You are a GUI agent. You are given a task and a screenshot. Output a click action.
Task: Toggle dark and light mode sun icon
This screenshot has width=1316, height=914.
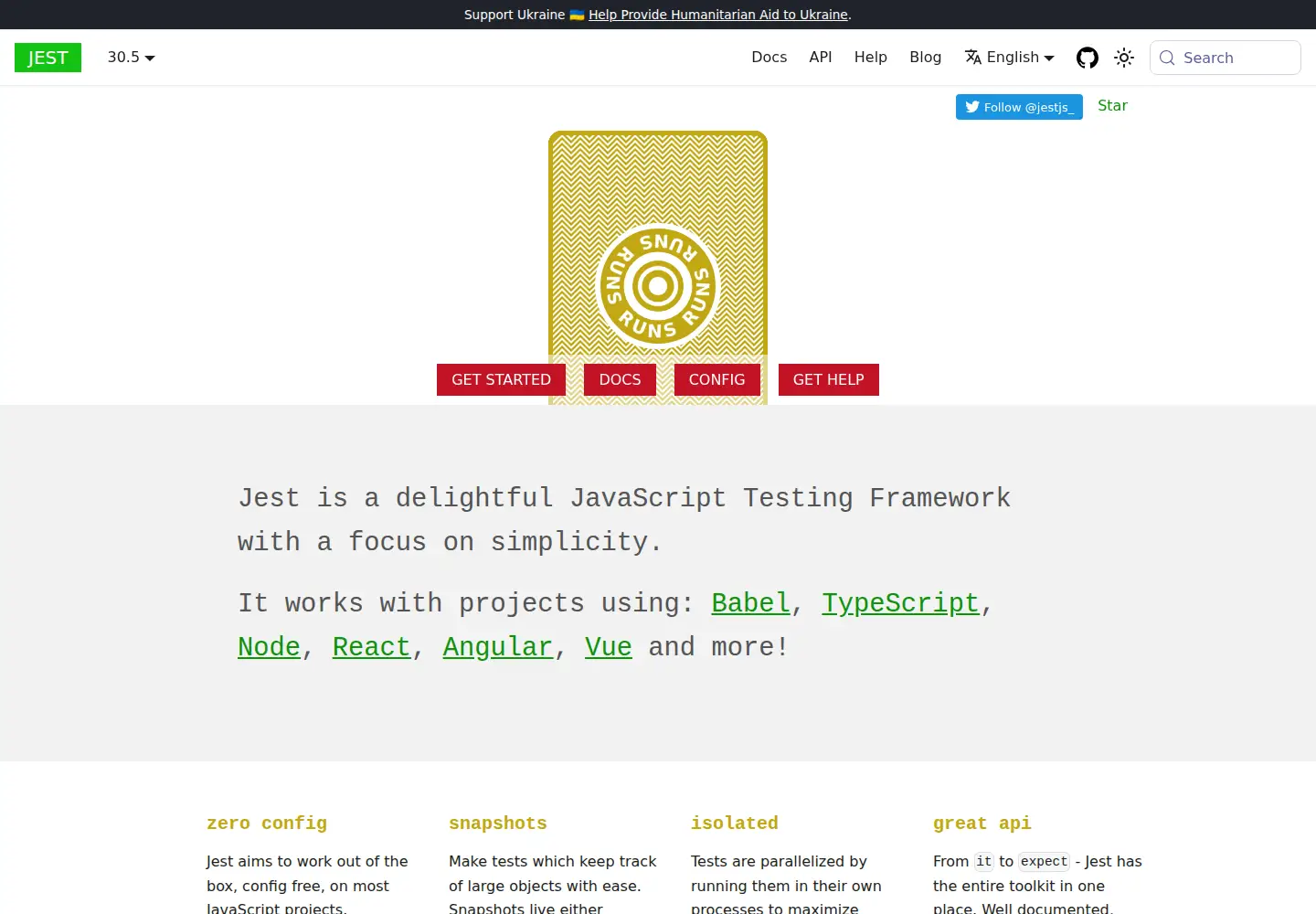1124,58
